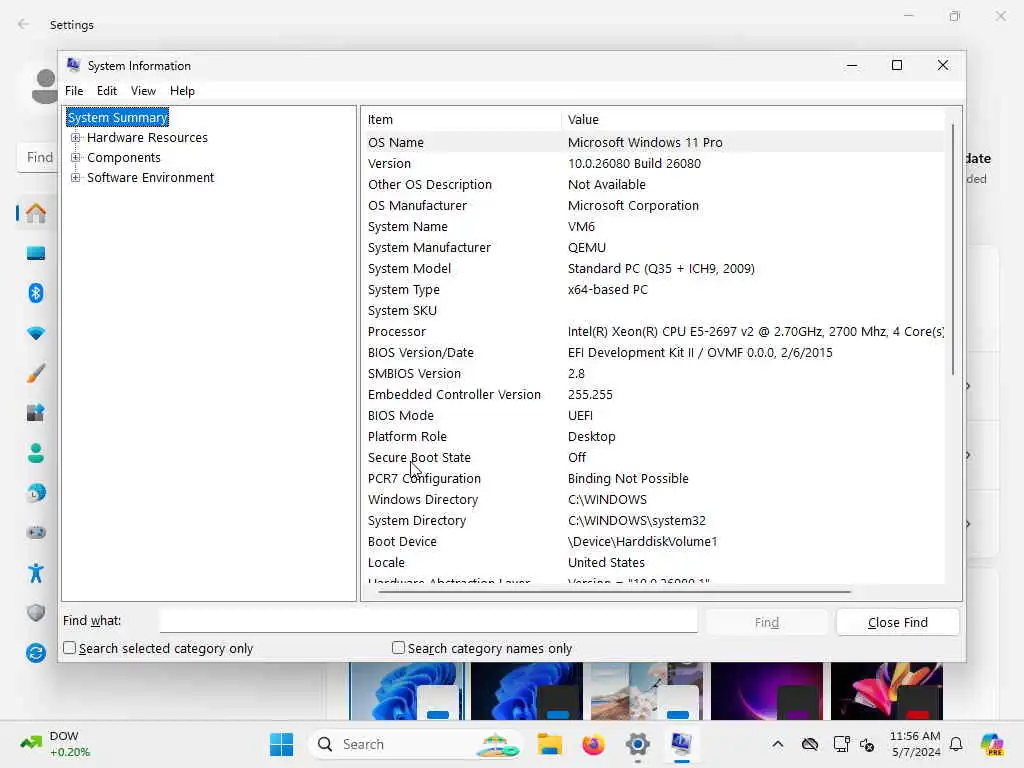The height and width of the screenshot is (768, 1024).
Task: Click the cloud sync-off tray icon
Action: (x=810, y=744)
